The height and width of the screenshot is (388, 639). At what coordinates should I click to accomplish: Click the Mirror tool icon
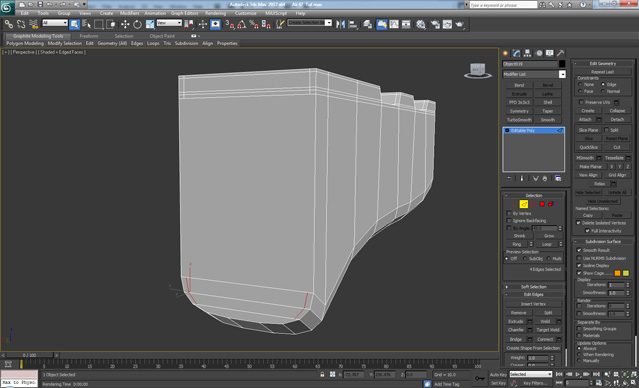pyautogui.click(x=340, y=24)
